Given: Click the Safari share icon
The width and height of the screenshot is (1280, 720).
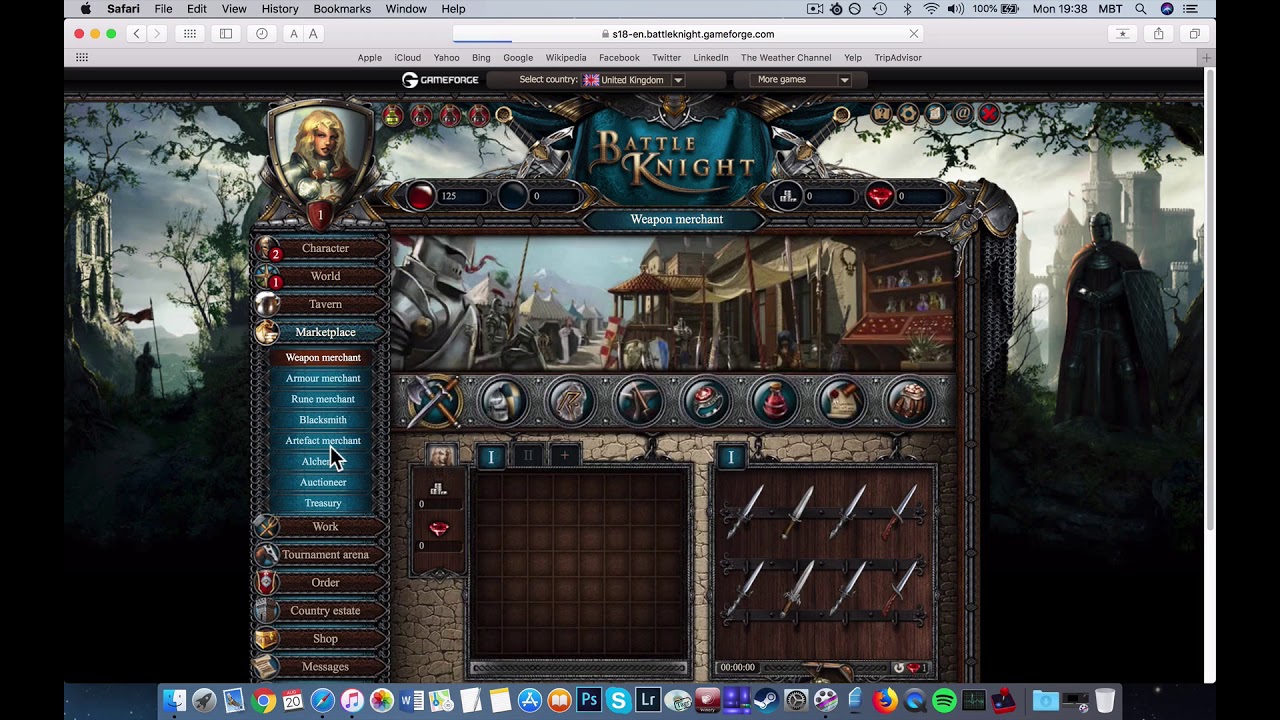Looking at the screenshot, I should 1158,34.
